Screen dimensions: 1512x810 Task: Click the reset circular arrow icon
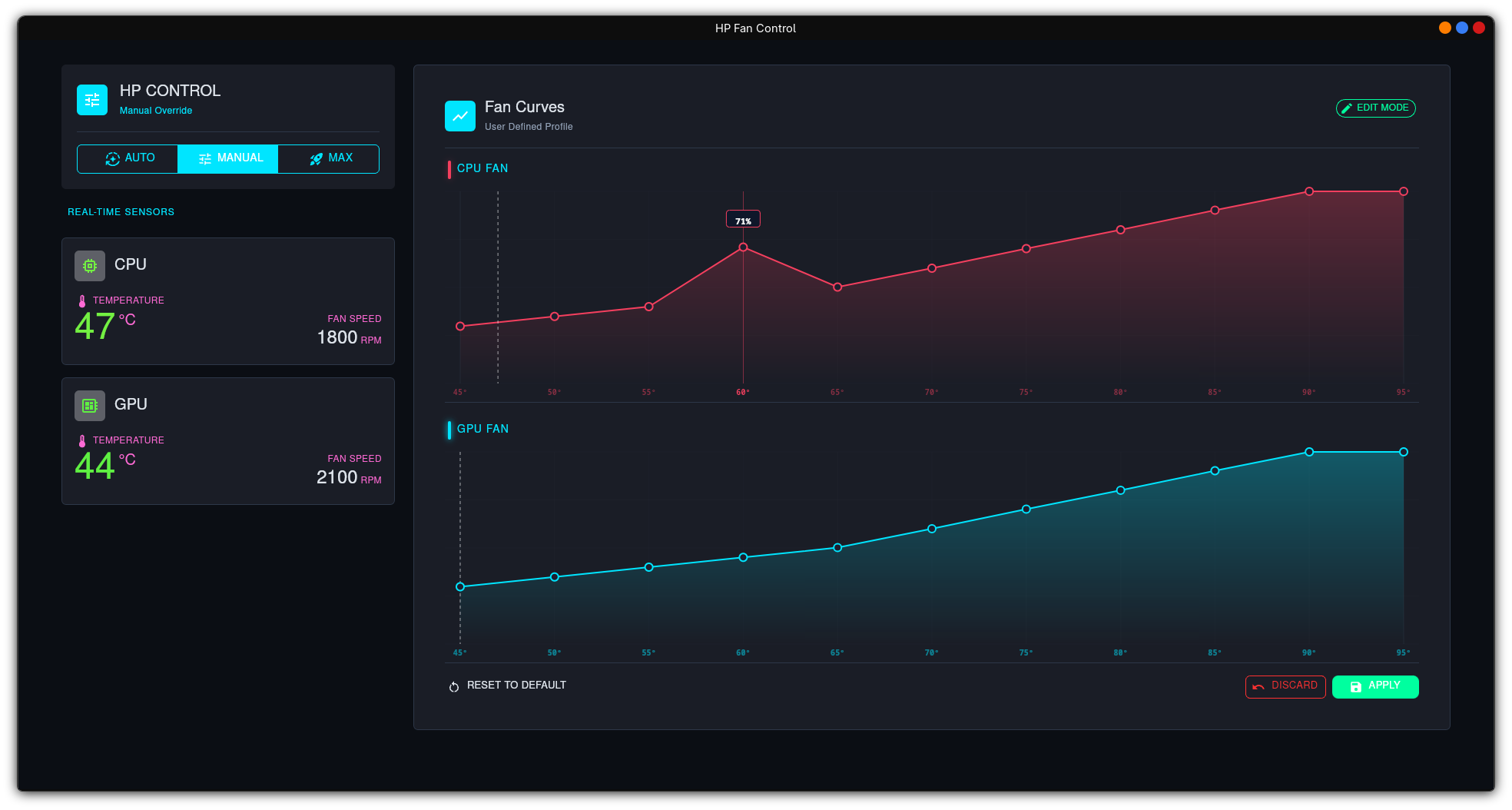point(454,686)
